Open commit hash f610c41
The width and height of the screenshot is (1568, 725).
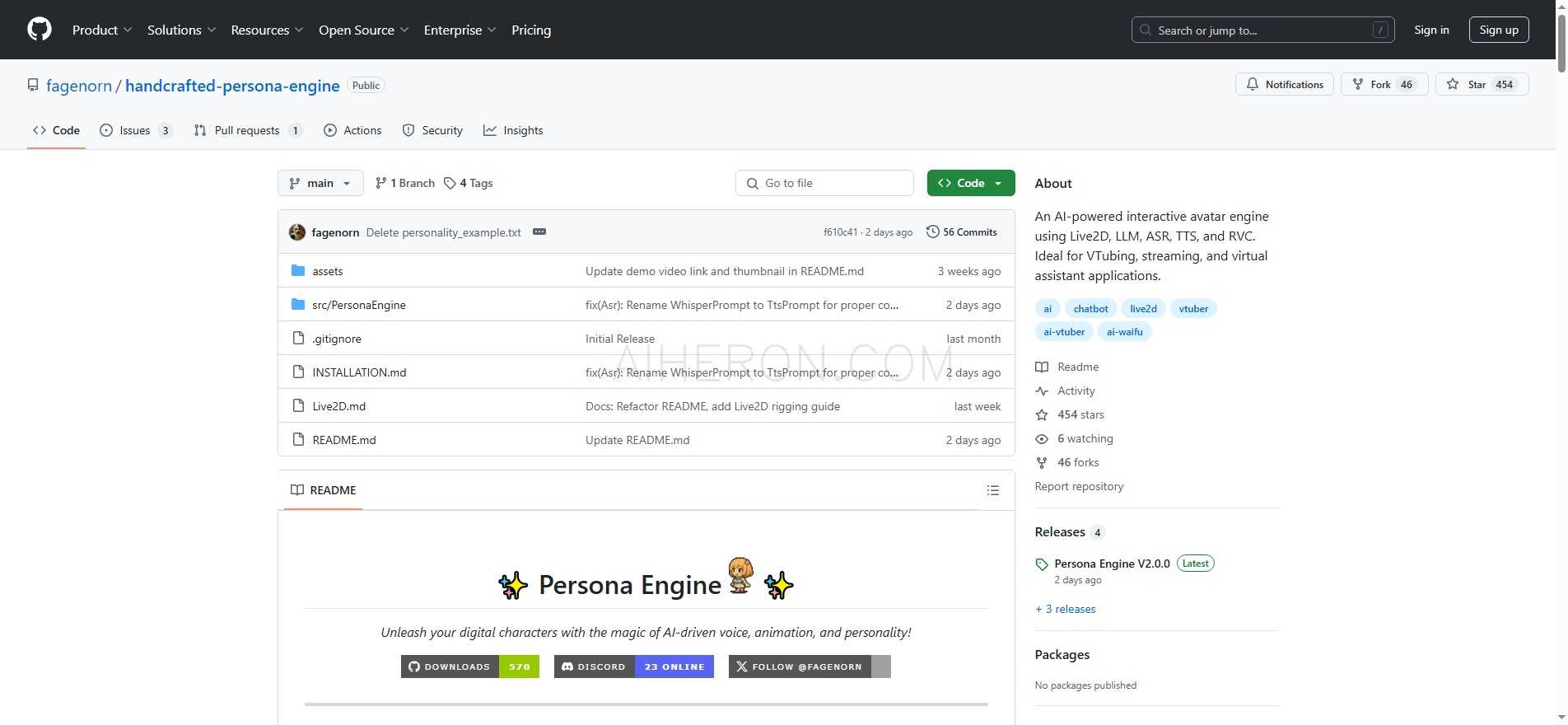point(840,232)
